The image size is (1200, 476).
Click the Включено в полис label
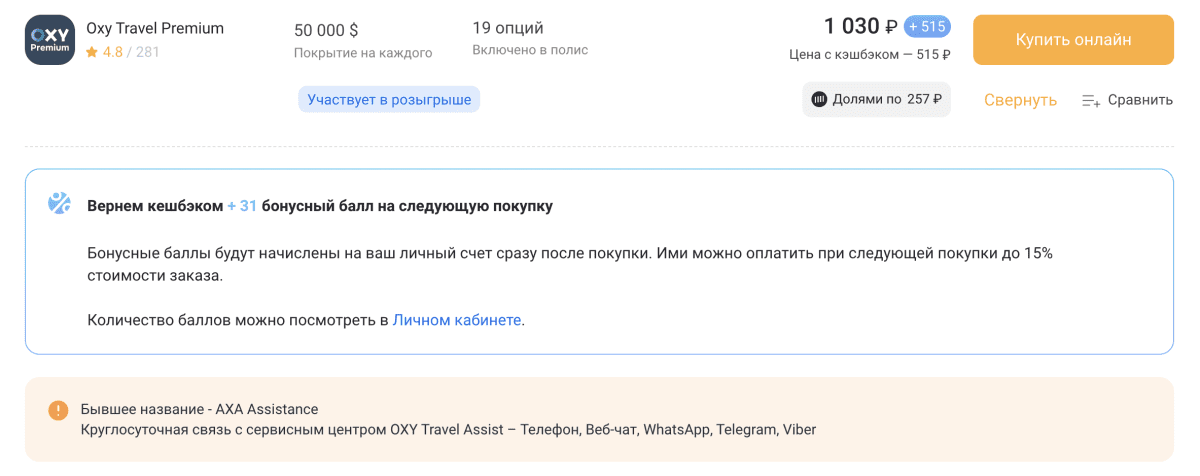pos(530,50)
